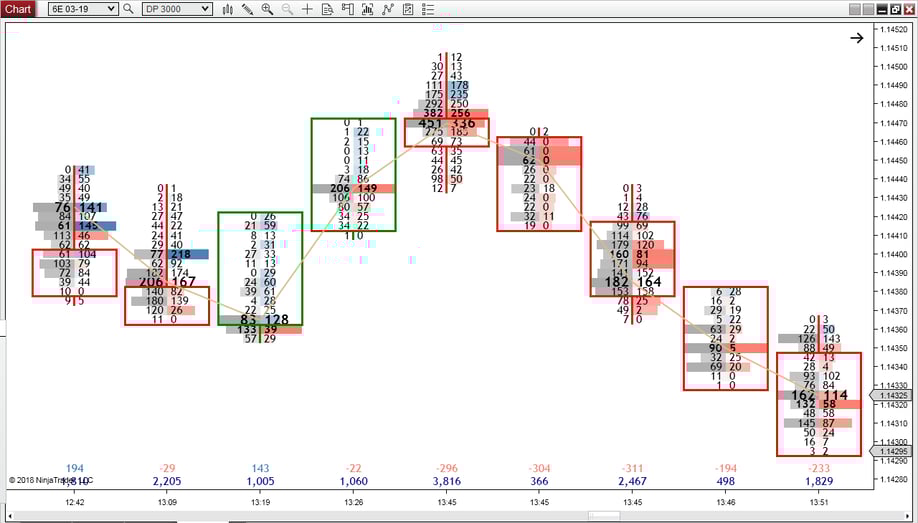Viewport: 918px width, 523px height.
Task: Select the drawing tools pencil icon
Action: click(248, 9)
